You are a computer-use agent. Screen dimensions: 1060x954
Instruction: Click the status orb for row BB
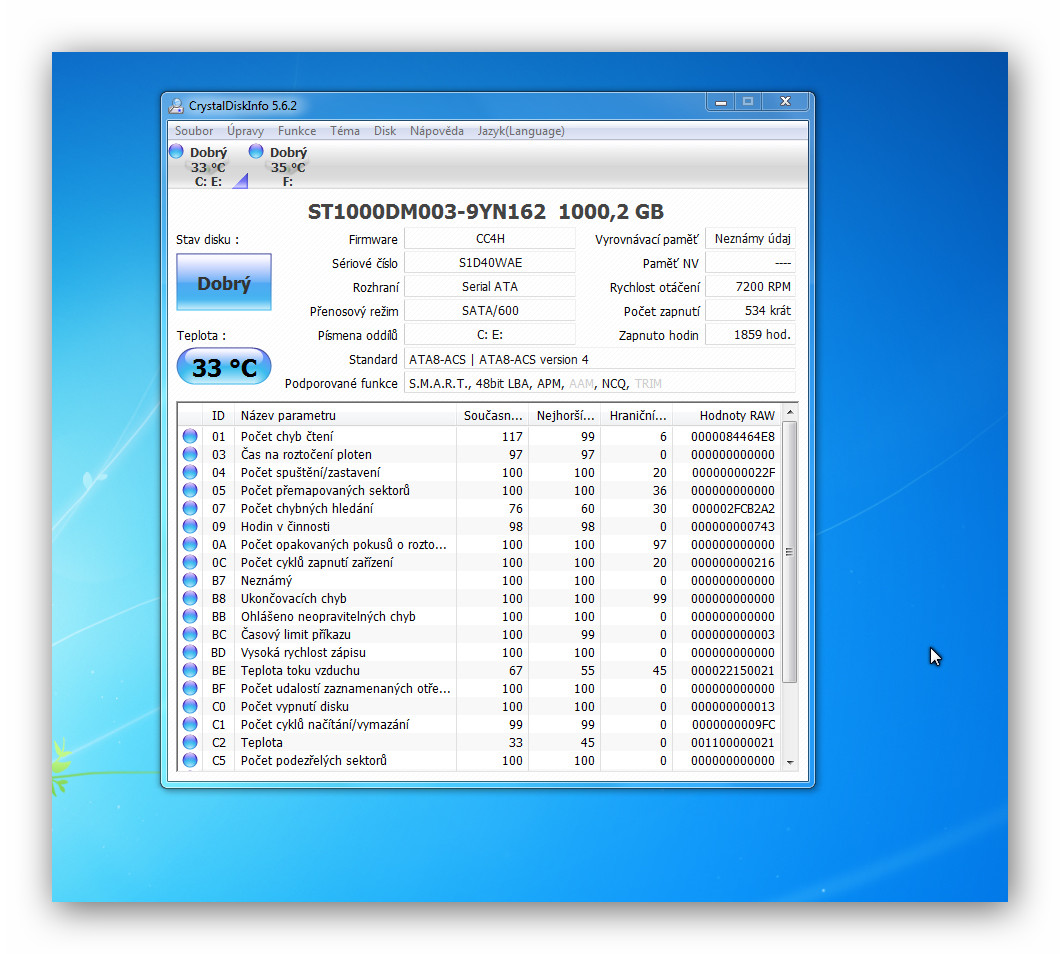(x=190, y=617)
